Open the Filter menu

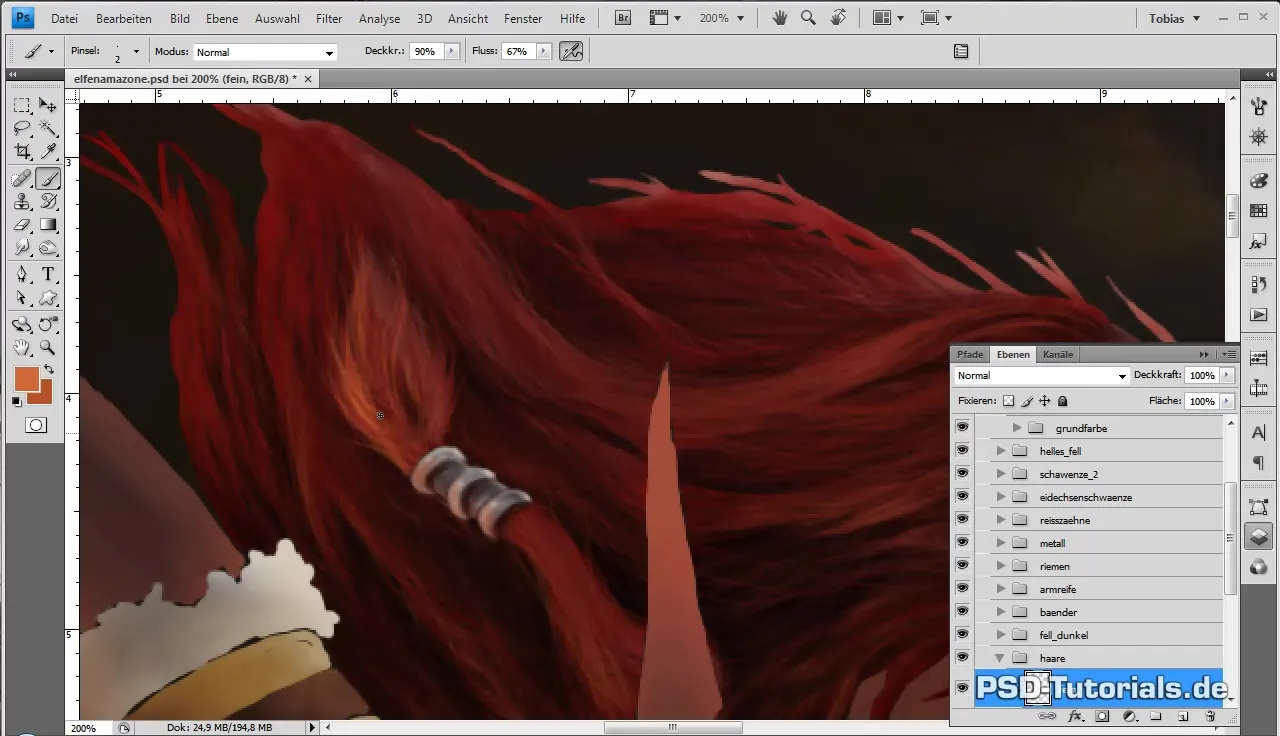329,18
